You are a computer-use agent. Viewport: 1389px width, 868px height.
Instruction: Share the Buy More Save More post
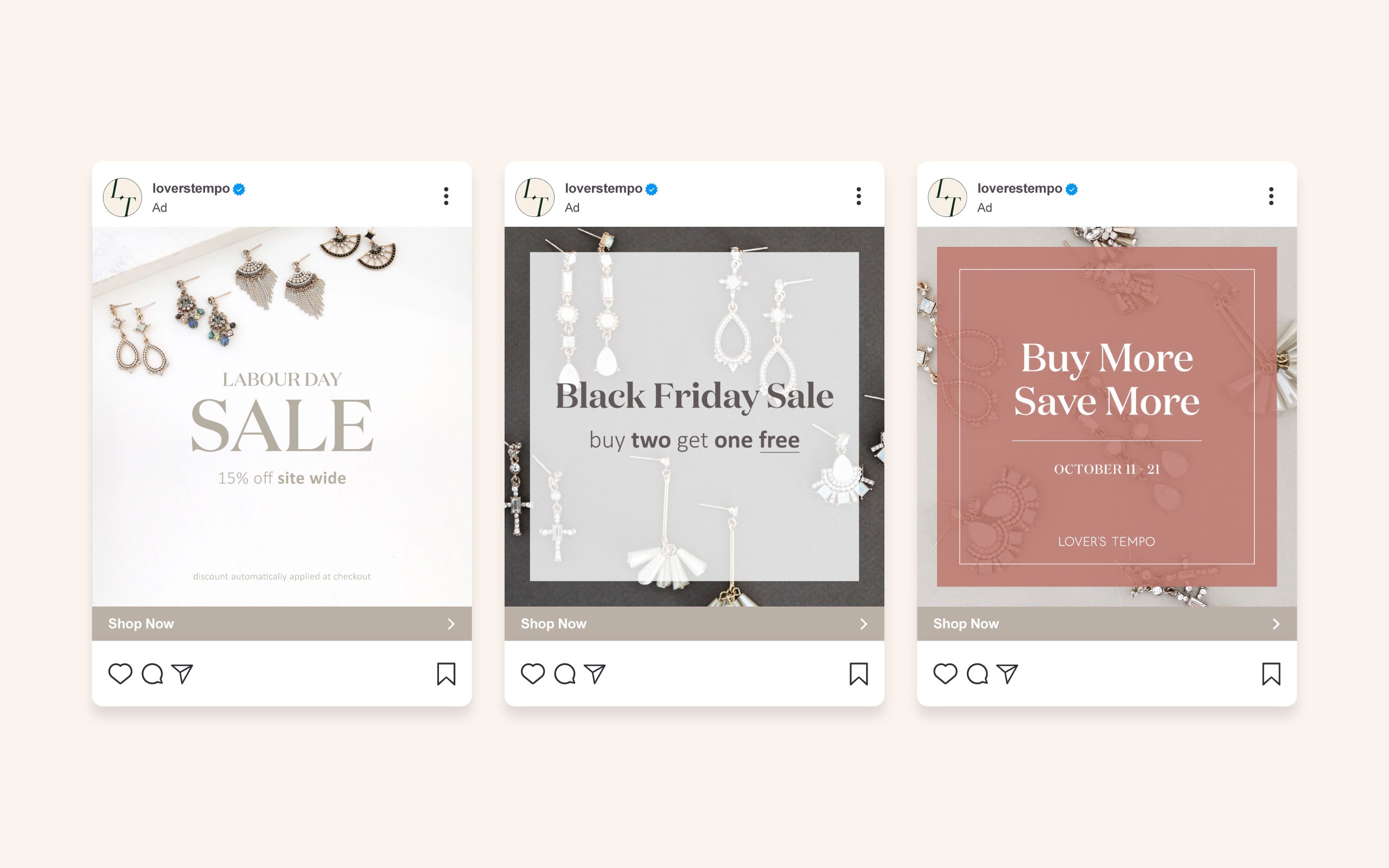[1008, 673]
